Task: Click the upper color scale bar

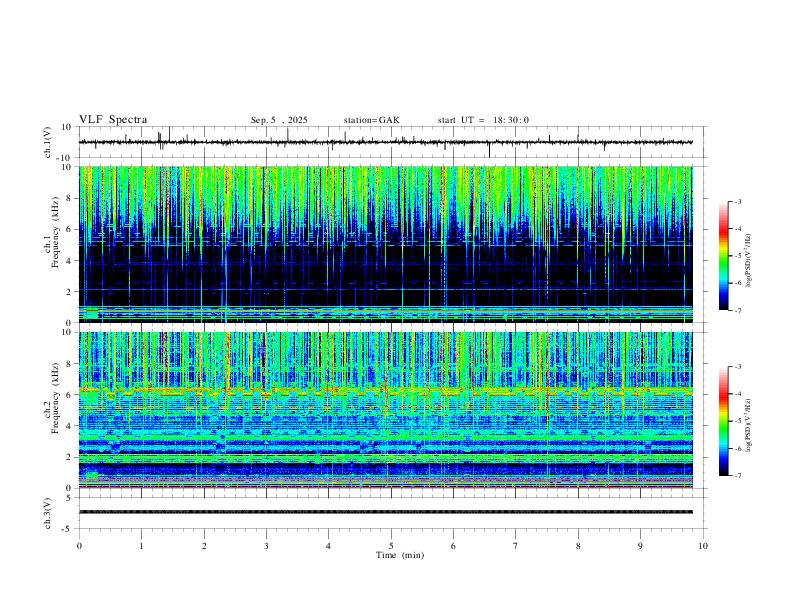Action: [724, 256]
